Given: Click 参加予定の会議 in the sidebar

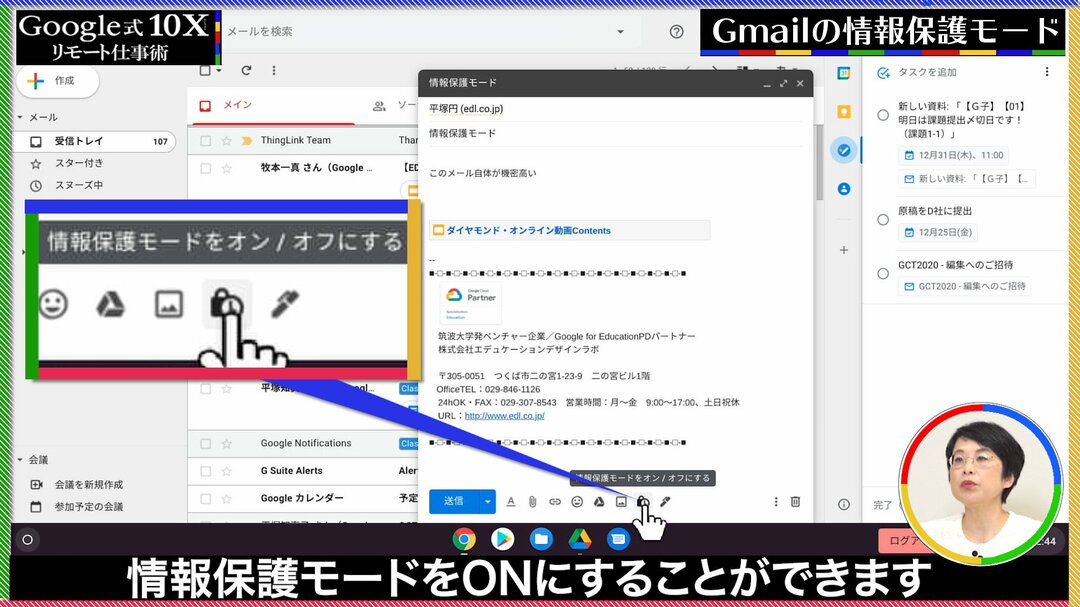Looking at the screenshot, I should click(x=89, y=506).
